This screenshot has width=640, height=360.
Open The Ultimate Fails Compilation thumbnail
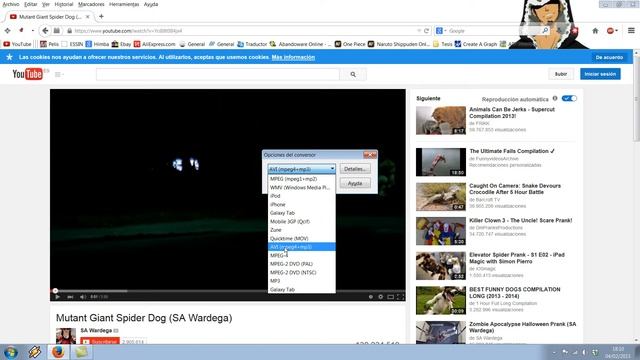coord(441,162)
